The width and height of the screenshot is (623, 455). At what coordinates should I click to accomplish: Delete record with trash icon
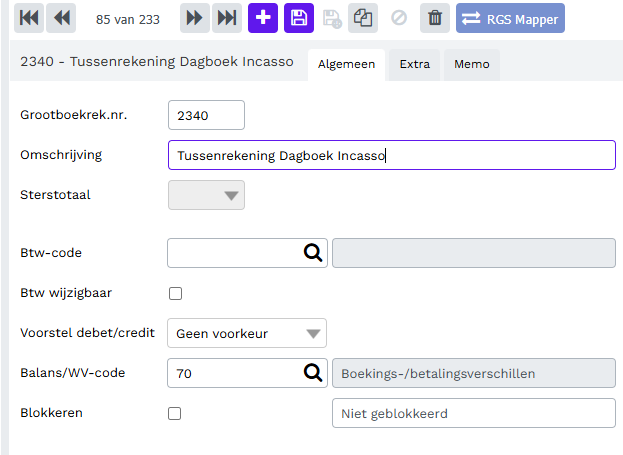point(434,18)
